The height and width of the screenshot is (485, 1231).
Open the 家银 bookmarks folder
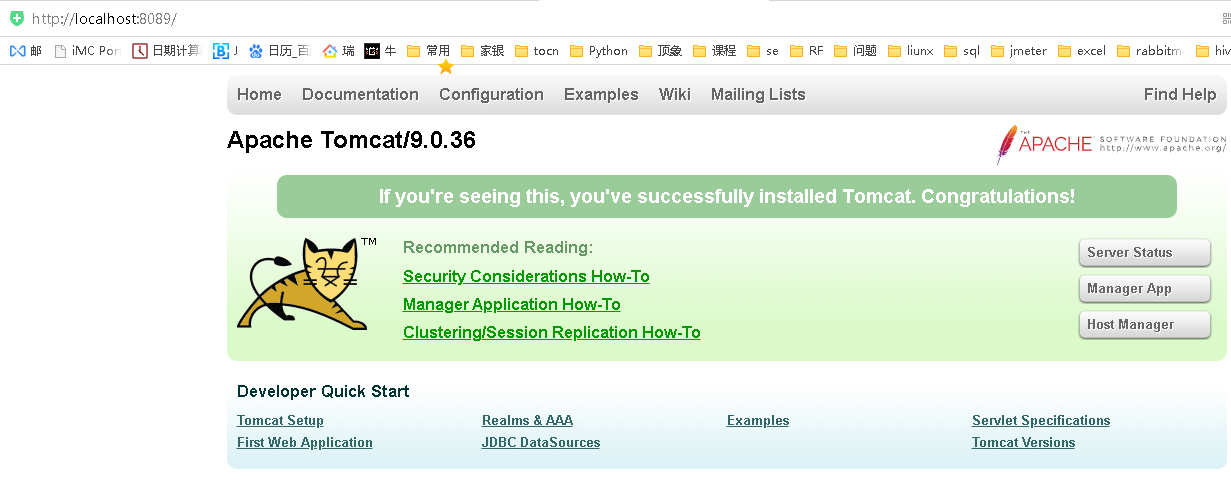[482, 51]
